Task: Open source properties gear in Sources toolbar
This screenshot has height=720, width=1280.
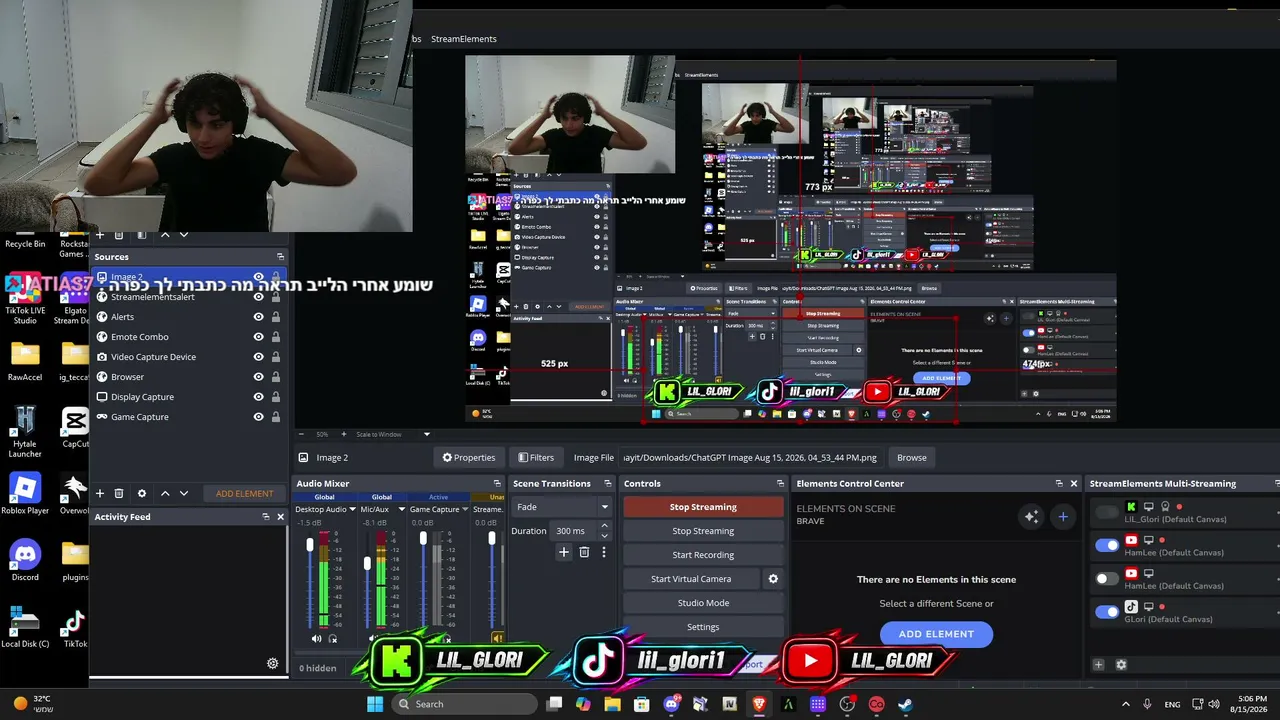Action: (142, 493)
